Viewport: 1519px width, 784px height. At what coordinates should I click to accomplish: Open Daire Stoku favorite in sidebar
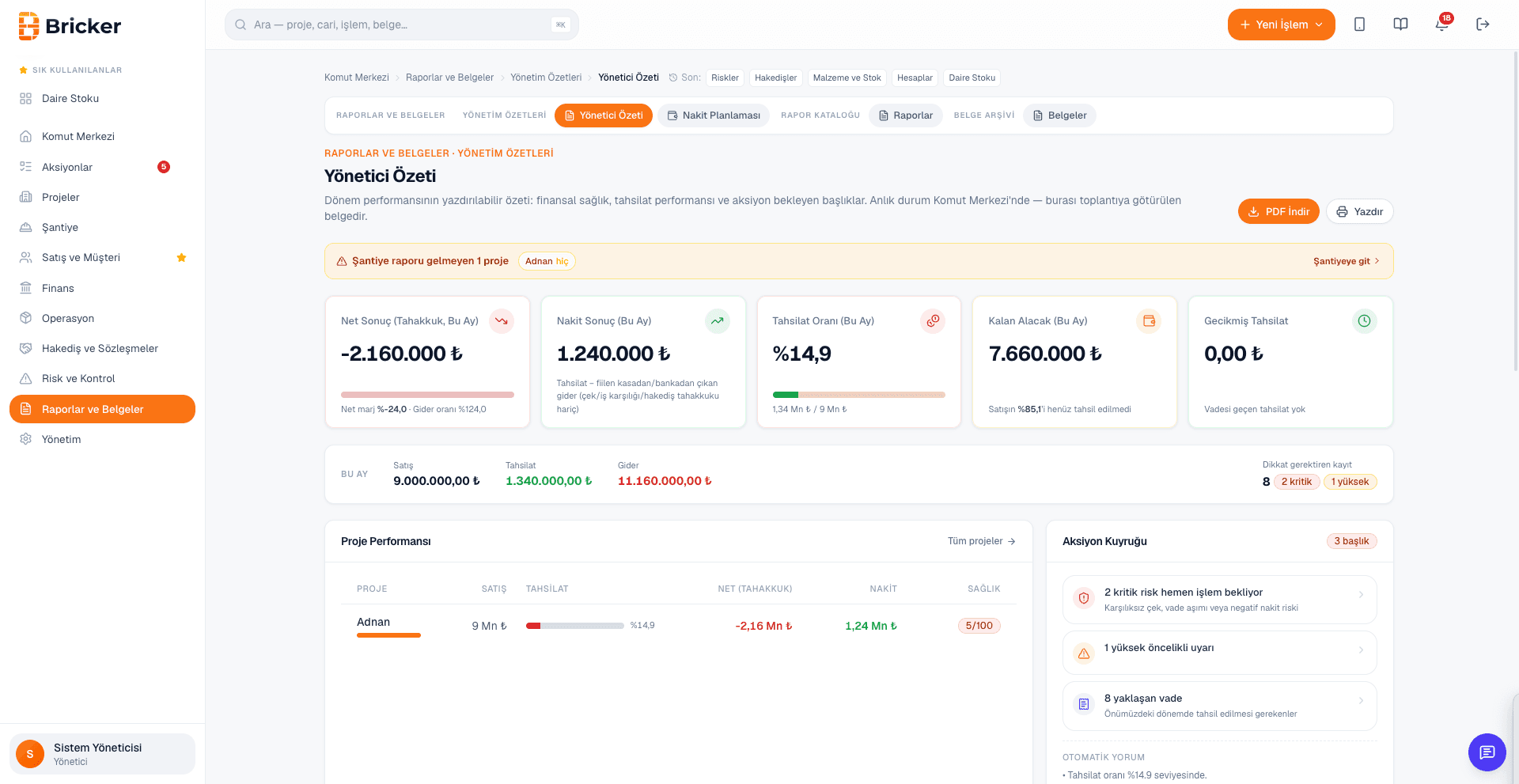[102, 99]
